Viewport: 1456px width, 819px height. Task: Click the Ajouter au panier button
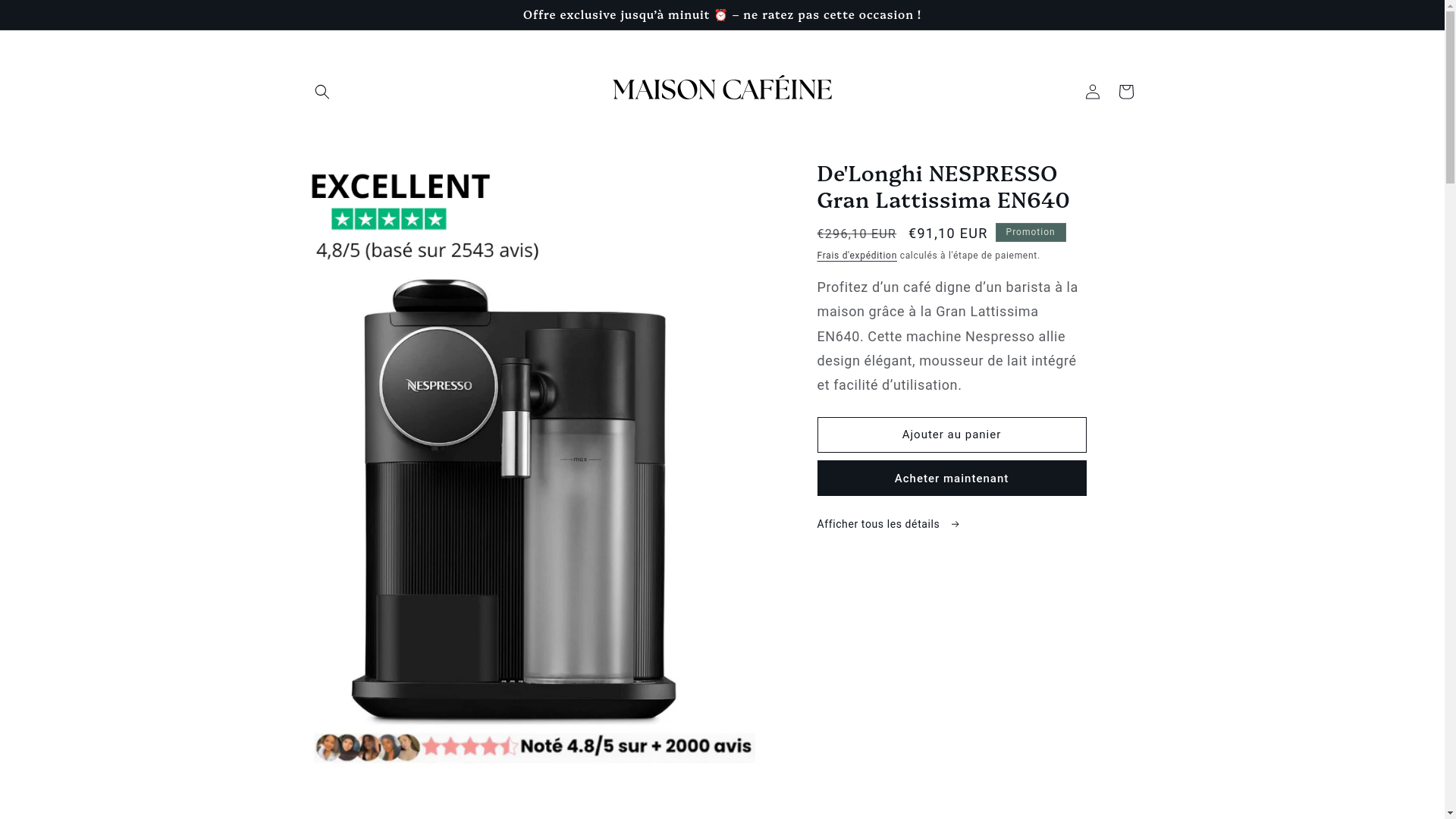pos(951,435)
